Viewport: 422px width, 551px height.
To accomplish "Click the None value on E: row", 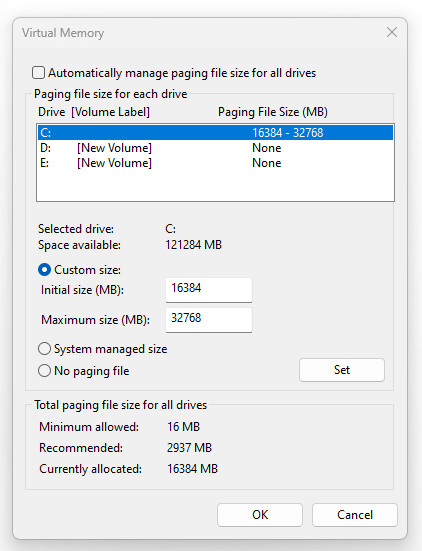I will tap(267, 163).
